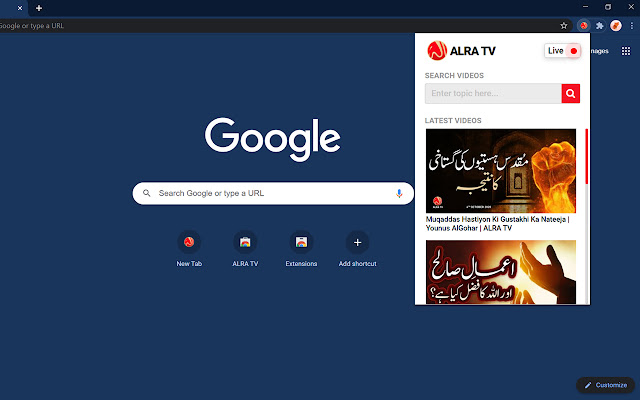The image size is (640, 400).
Task: Open the Extensions shortcut tile
Action: point(301,249)
